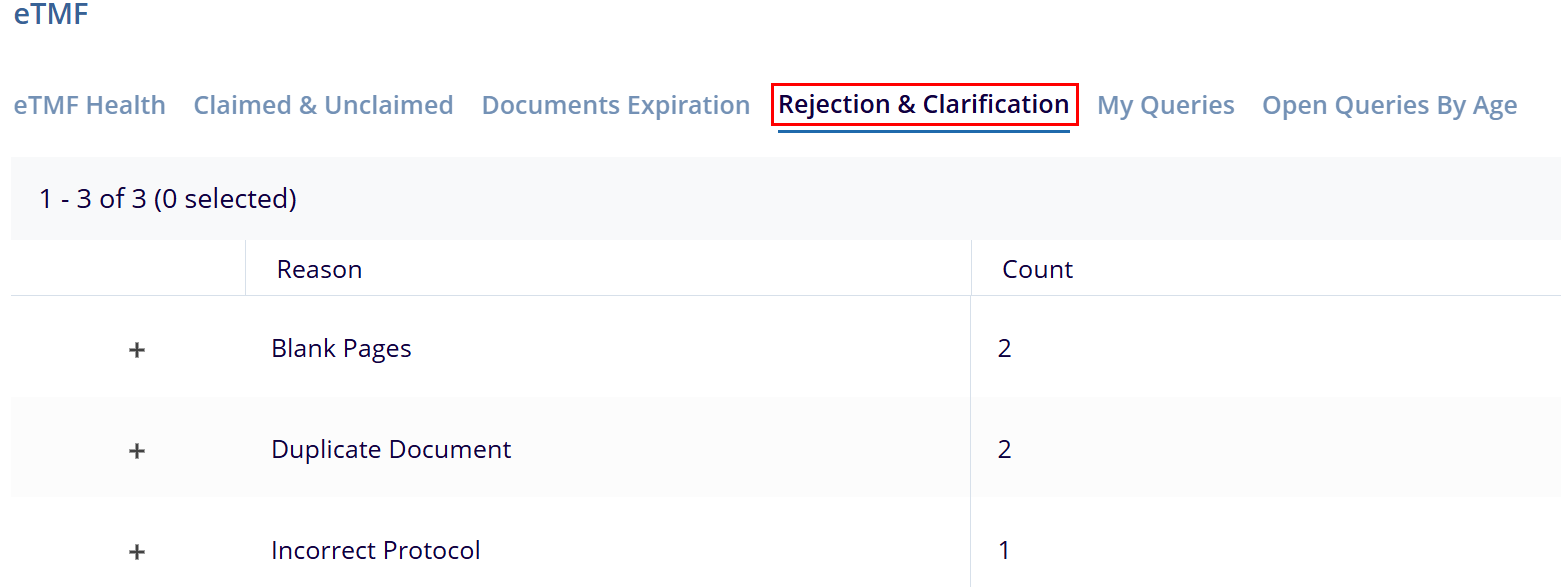This screenshot has width=1561, height=587.
Task: Select the Rejection & Clarification tab
Action: 923,105
